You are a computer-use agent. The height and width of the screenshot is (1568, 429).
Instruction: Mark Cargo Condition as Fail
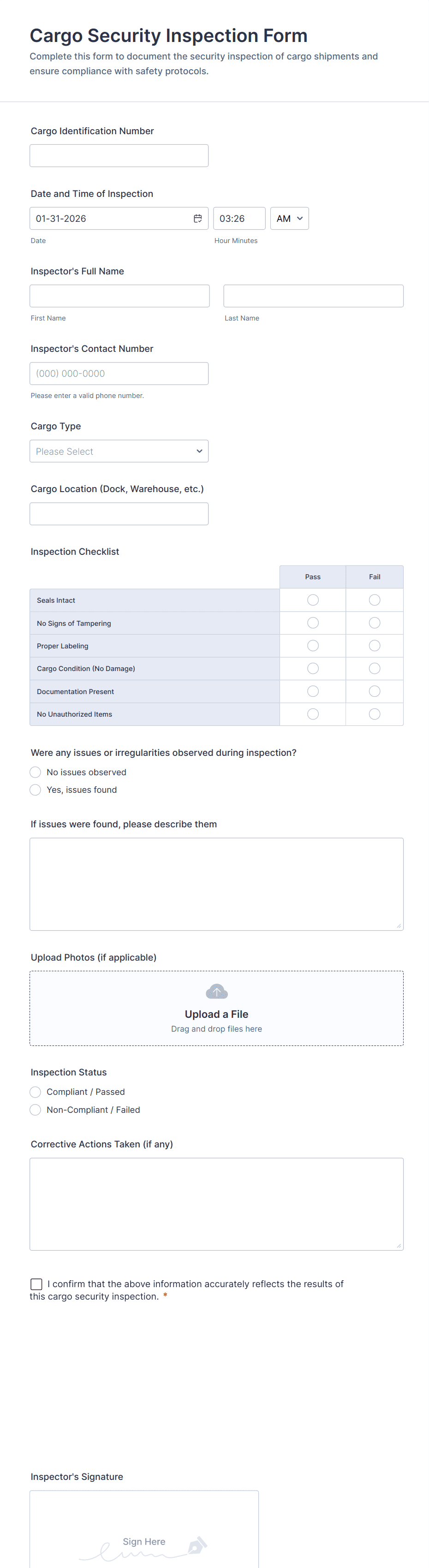[x=374, y=668]
